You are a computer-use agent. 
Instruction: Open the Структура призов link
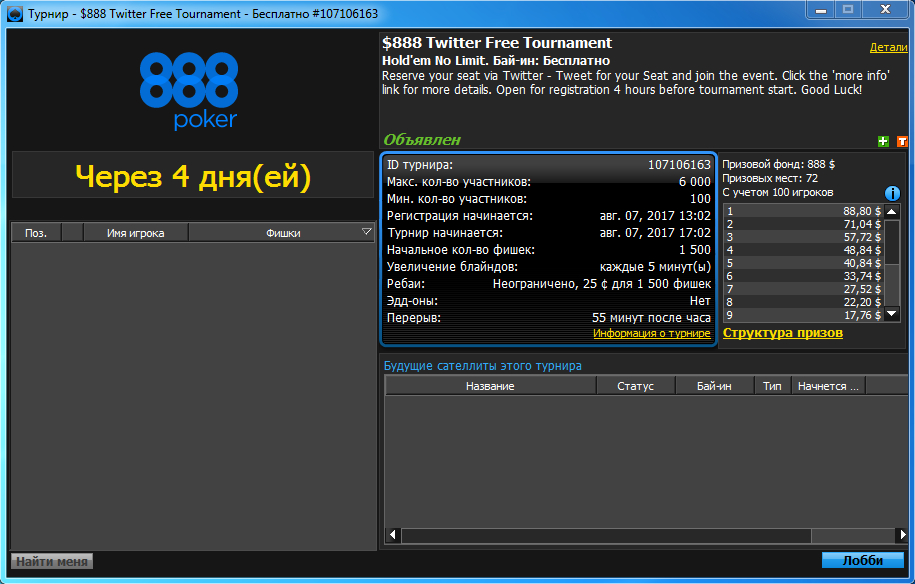tap(783, 333)
